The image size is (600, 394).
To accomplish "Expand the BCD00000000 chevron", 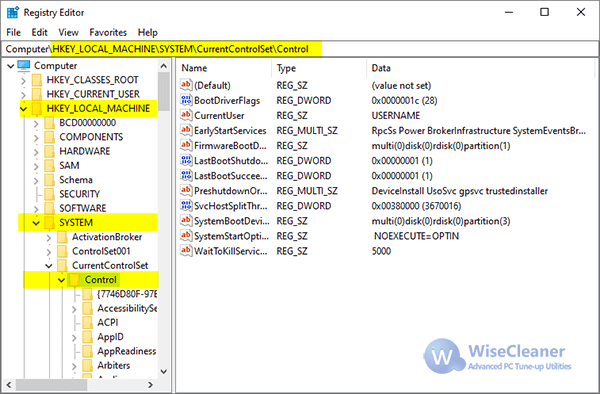I will pyautogui.click(x=36, y=124).
